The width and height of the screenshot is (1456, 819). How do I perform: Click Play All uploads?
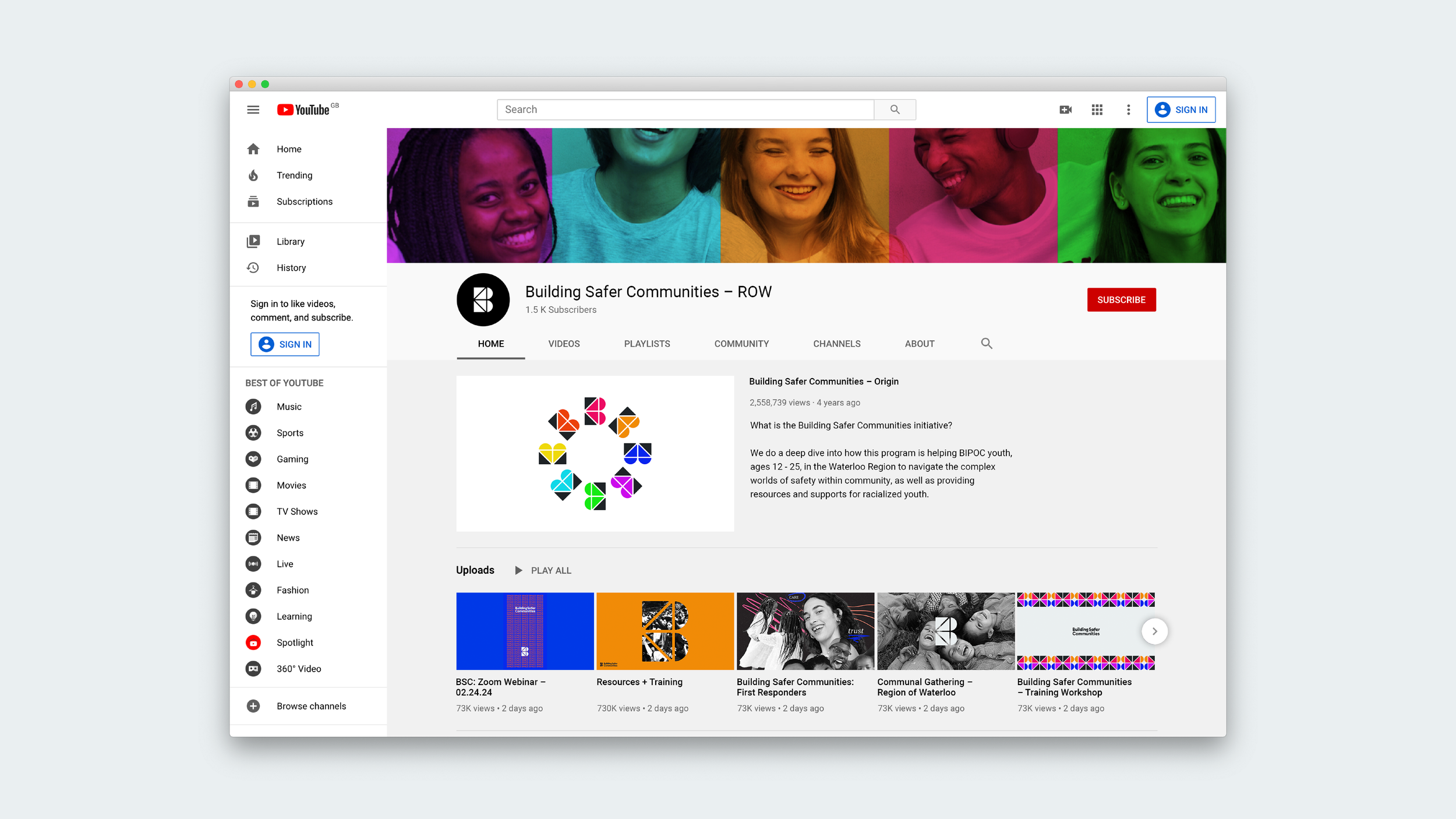coord(543,570)
